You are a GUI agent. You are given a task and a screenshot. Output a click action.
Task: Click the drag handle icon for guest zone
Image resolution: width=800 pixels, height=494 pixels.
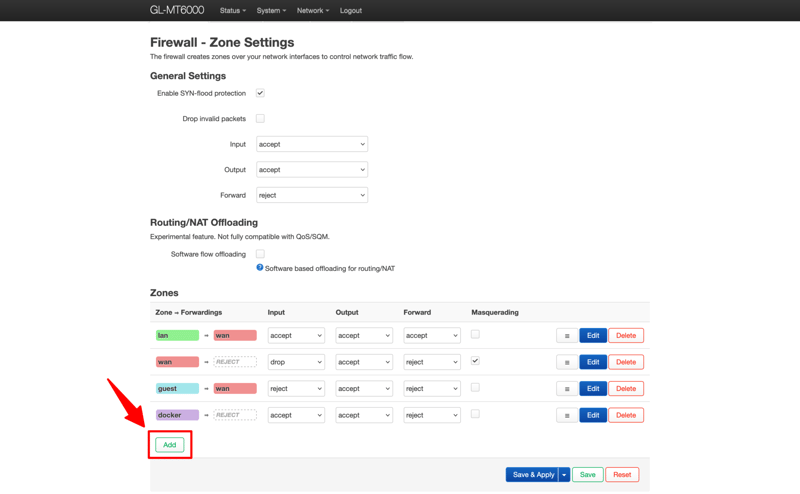click(566, 389)
